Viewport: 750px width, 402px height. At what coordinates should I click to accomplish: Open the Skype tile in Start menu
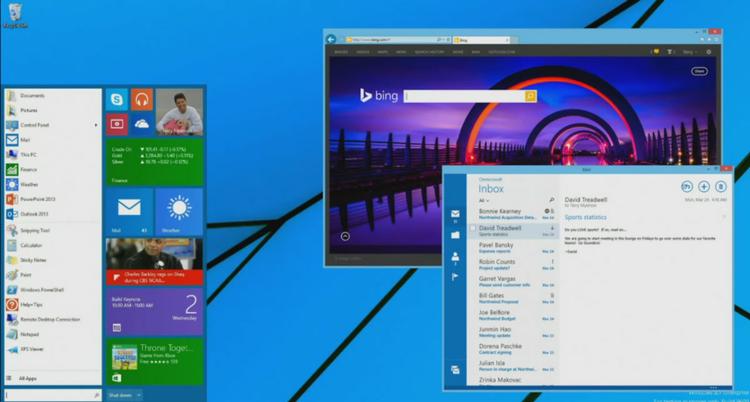click(117, 100)
